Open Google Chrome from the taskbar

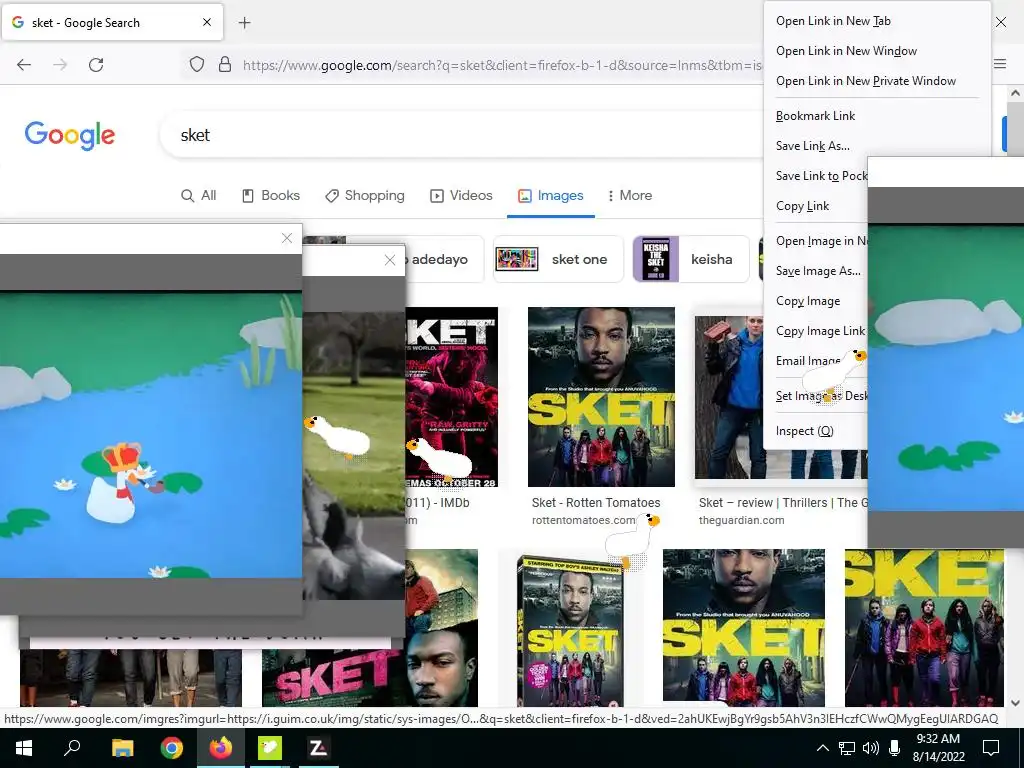point(172,747)
